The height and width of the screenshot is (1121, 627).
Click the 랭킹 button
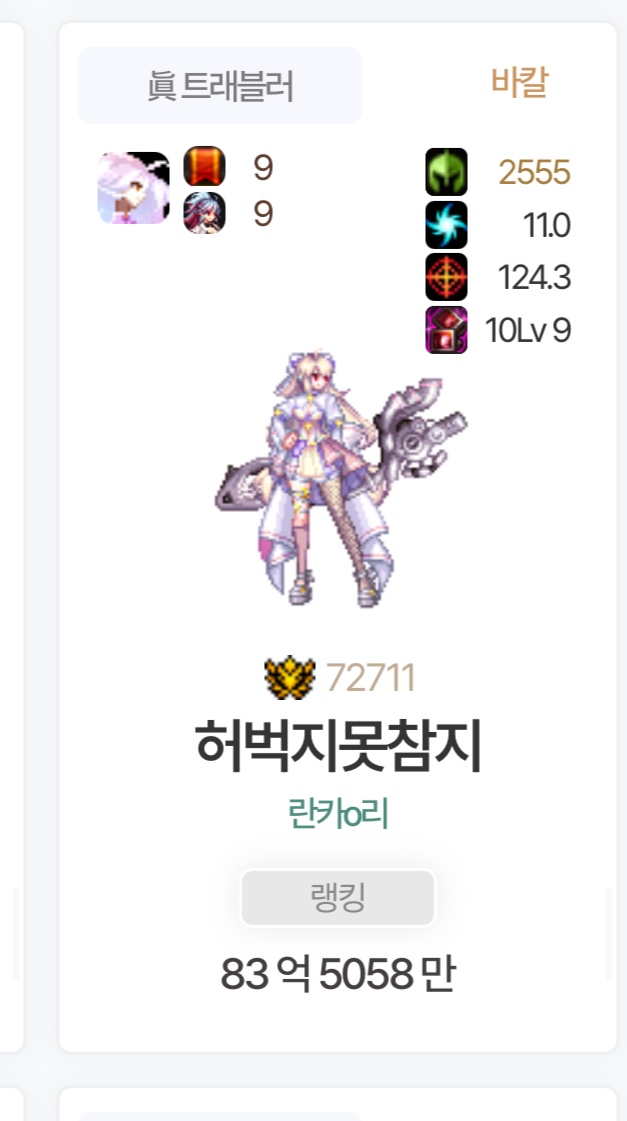(x=337, y=898)
